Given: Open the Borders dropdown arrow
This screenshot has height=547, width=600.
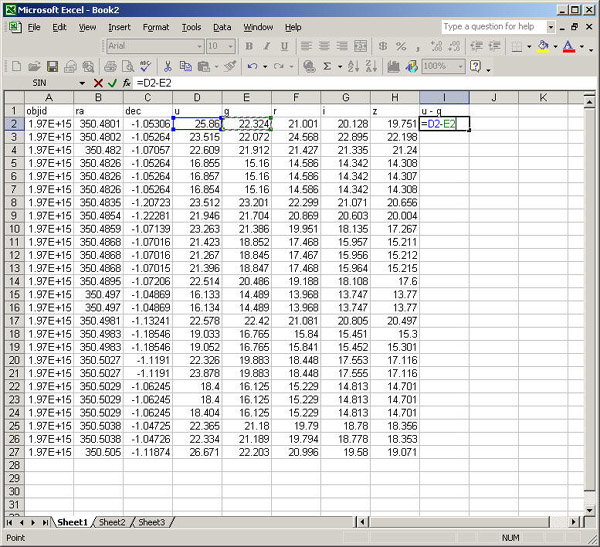Looking at the screenshot, I should pyautogui.click(x=529, y=47).
